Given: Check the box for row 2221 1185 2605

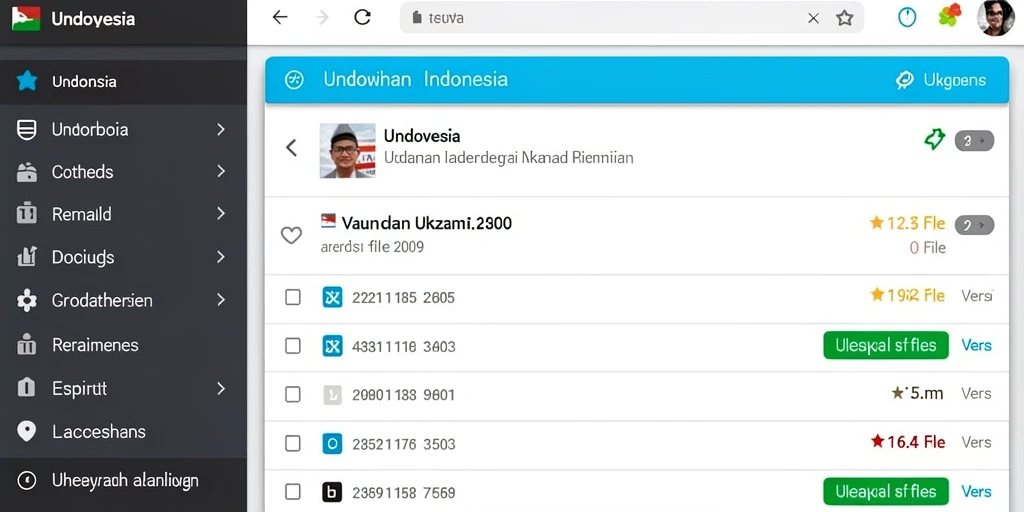Looking at the screenshot, I should (x=293, y=297).
